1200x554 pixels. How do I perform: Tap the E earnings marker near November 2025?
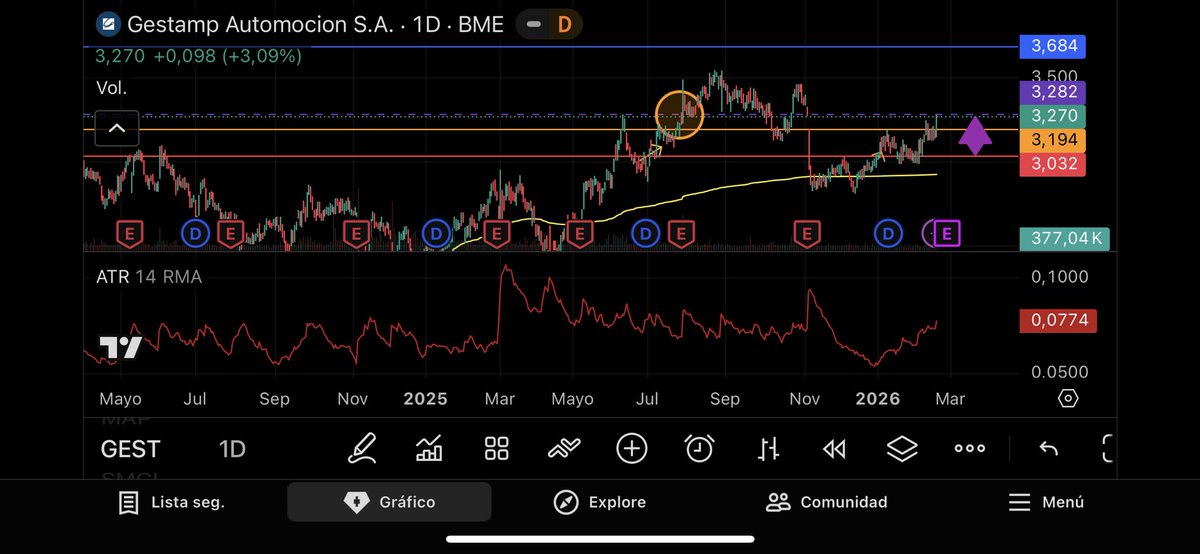(x=806, y=234)
